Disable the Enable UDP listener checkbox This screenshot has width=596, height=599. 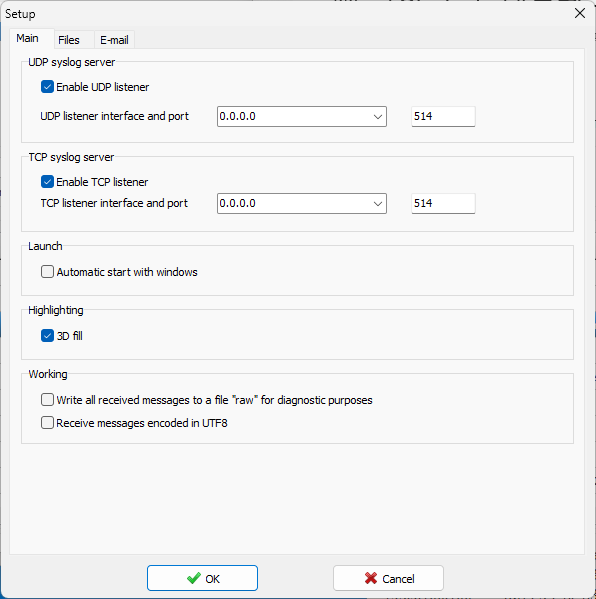(x=47, y=87)
